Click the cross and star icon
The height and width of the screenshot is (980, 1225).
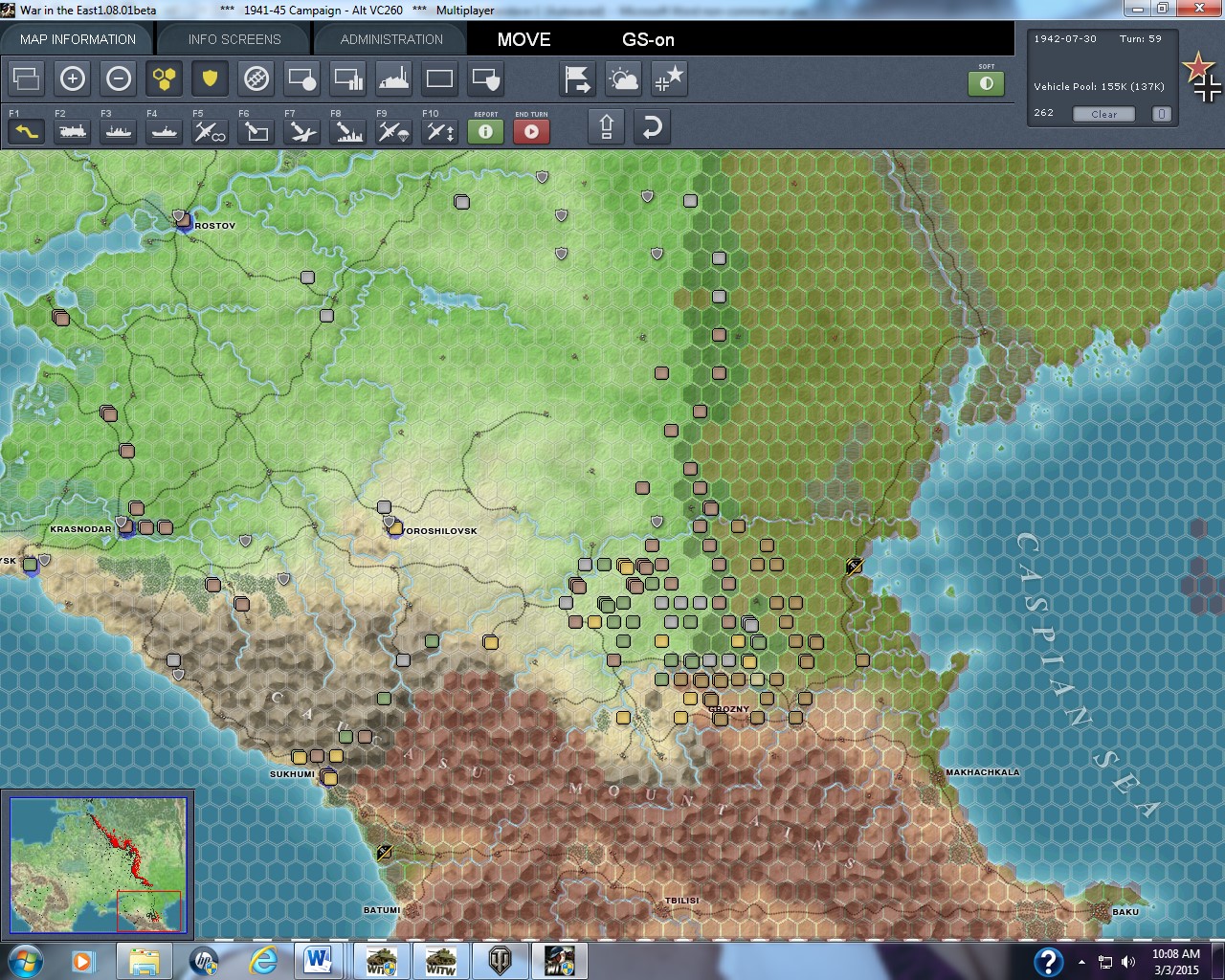[670, 78]
